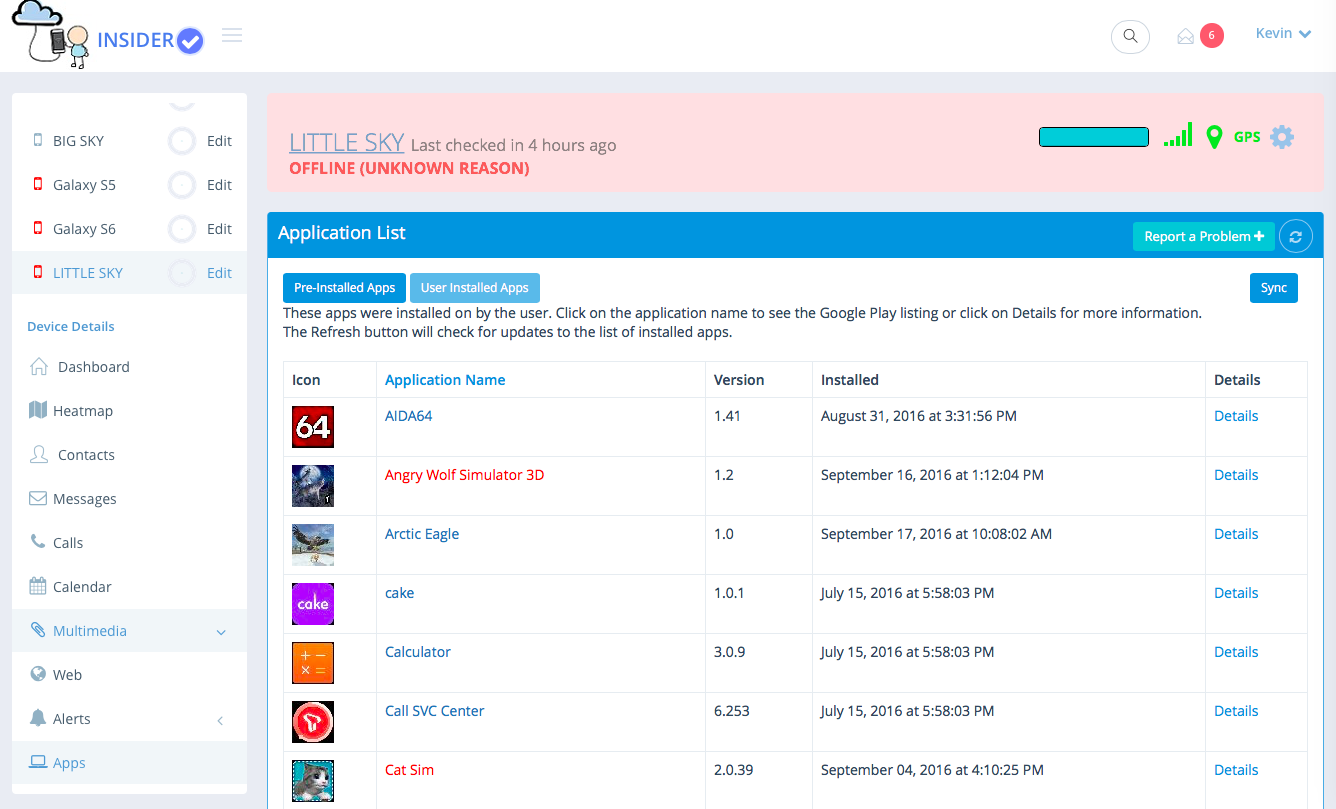Open Angry Wolf Simulator 3D app link
Screen dimensions: 1336x809
465,475
